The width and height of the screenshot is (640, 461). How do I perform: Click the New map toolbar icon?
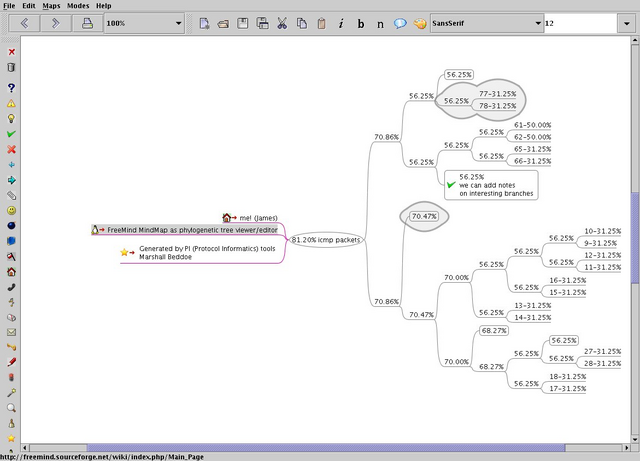pyautogui.click(x=204, y=23)
